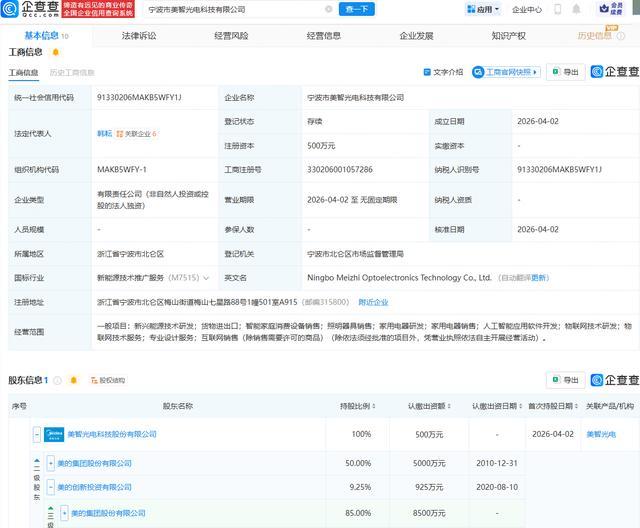Select the 500万元 registered capital value

[x=321, y=146]
